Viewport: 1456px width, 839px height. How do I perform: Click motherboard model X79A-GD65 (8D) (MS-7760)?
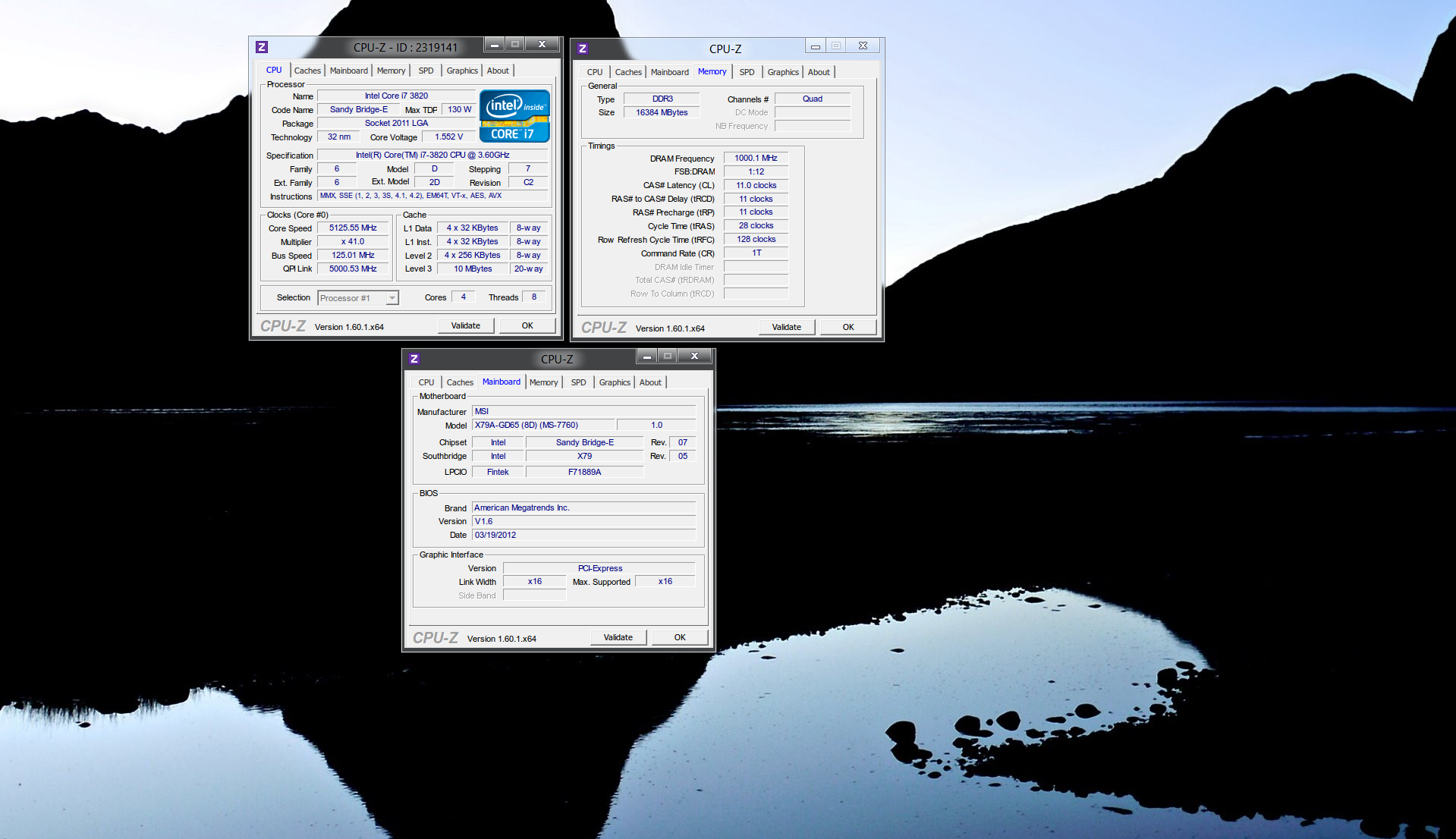(x=543, y=425)
